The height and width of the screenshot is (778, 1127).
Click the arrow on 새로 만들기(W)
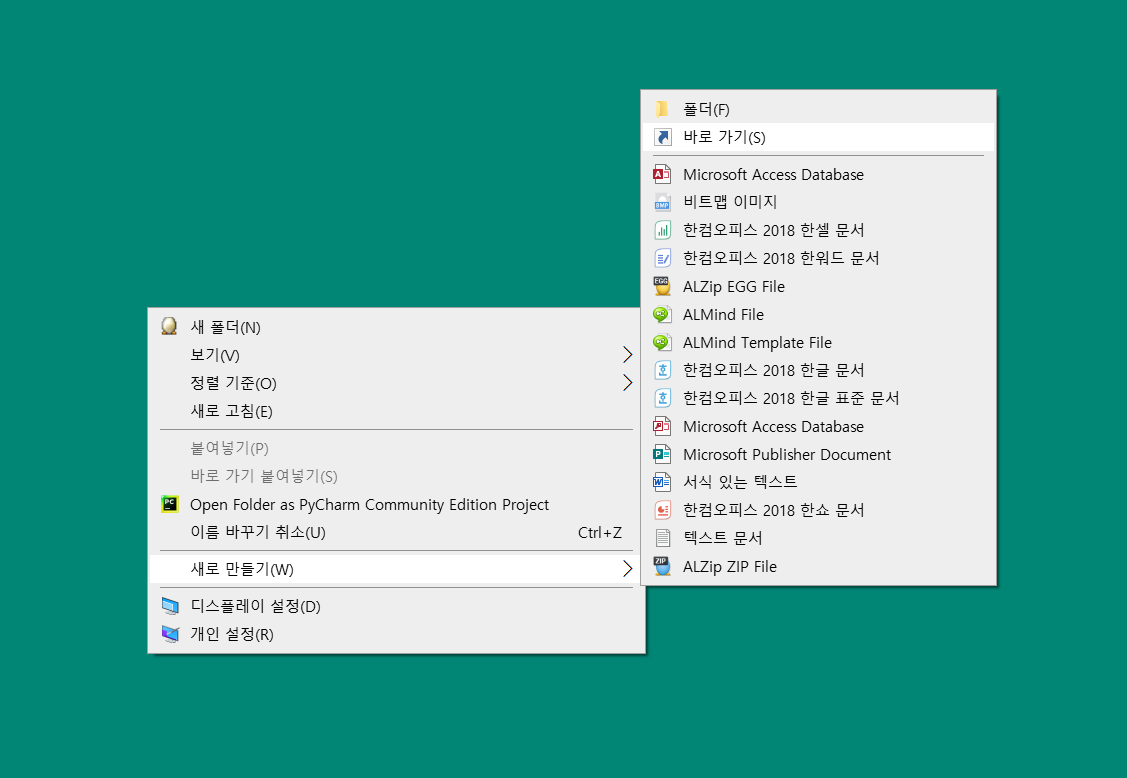[627, 569]
